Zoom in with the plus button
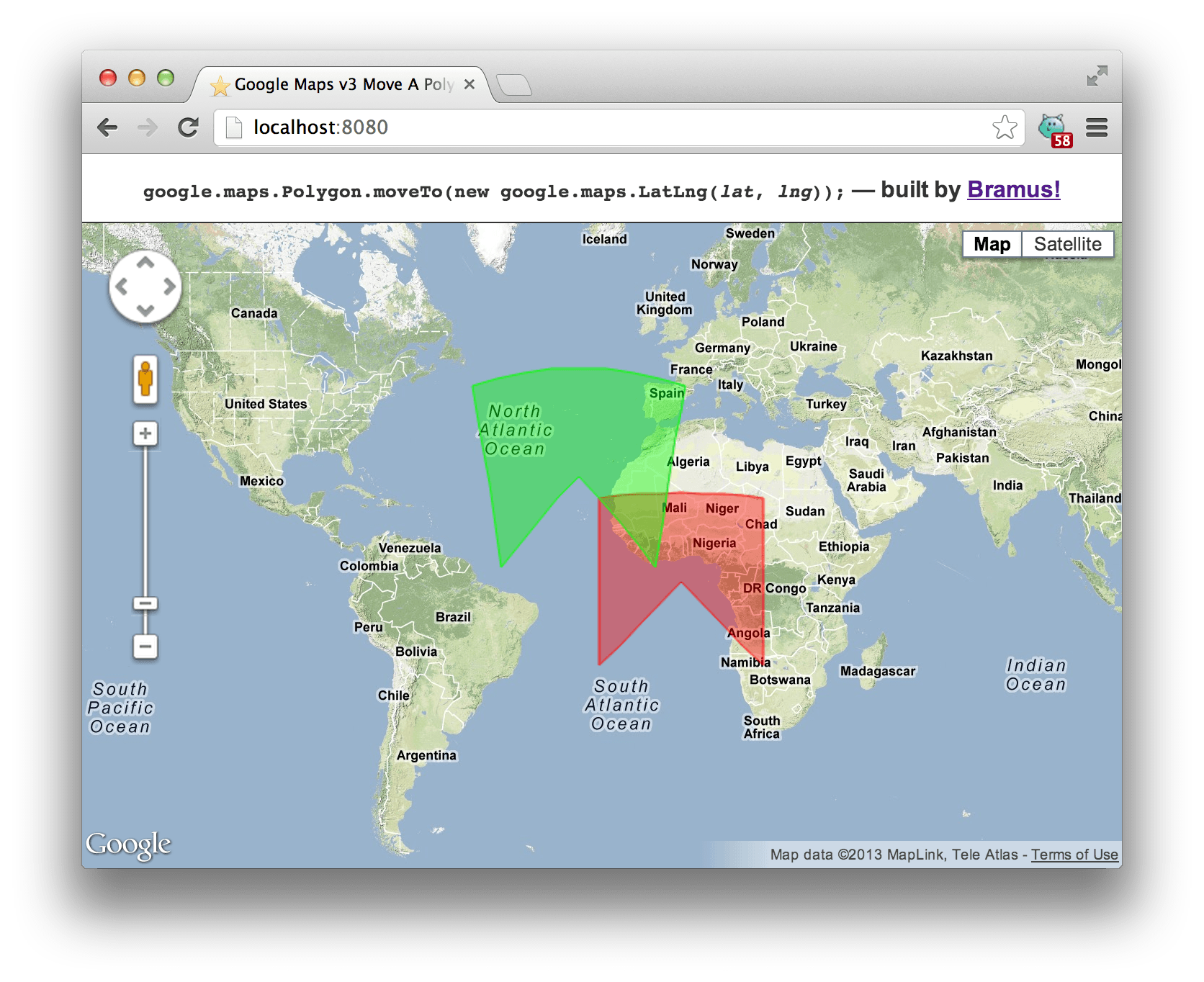1204x982 pixels. (145, 433)
